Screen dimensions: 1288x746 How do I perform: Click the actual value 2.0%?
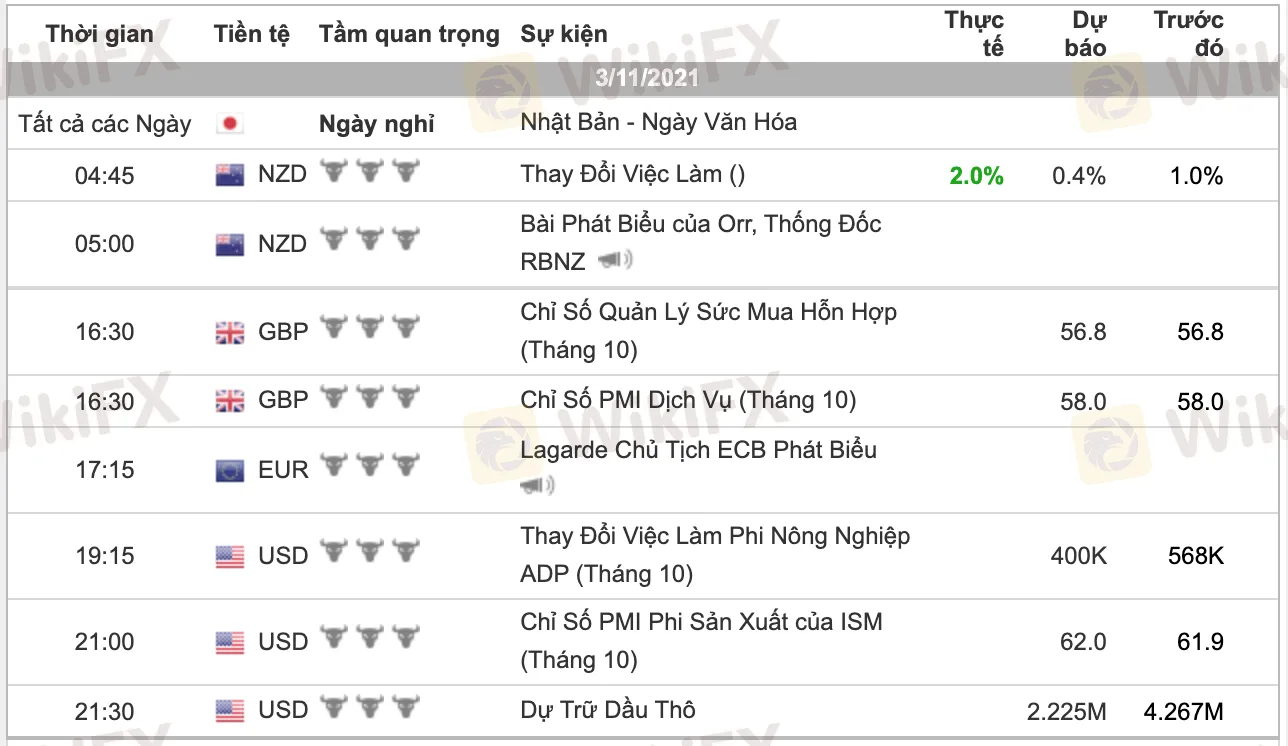(x=976, y=176)
